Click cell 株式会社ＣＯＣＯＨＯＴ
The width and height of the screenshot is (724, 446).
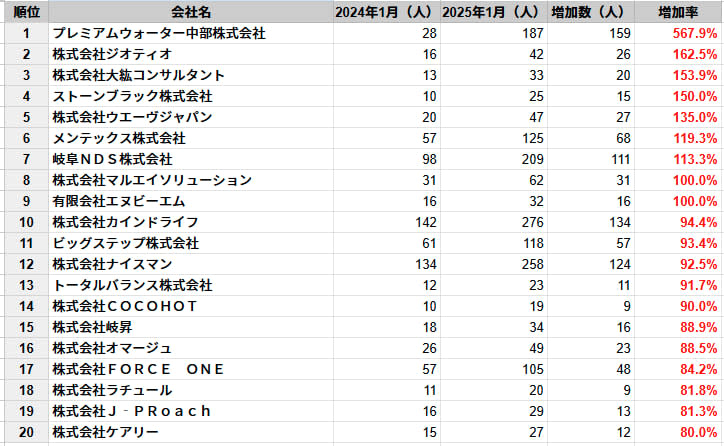pyautogui.click(x=191, y=306)
